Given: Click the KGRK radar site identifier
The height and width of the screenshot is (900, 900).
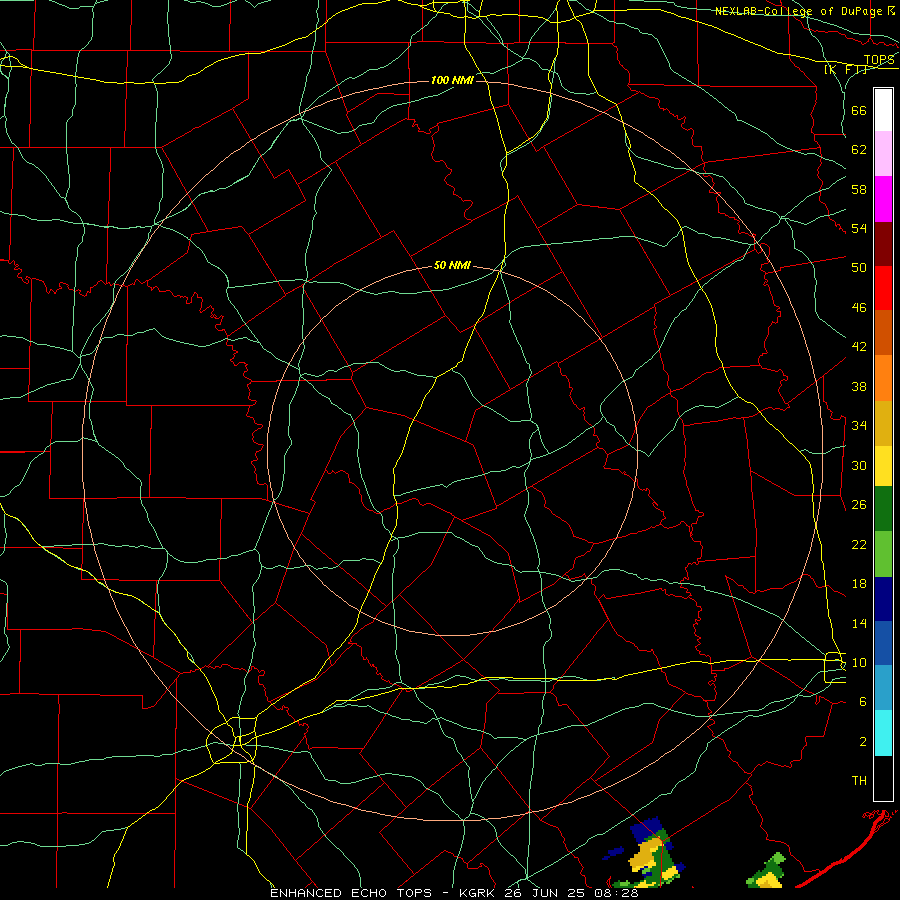Looking at the screenshot, I should pos(477,893).
